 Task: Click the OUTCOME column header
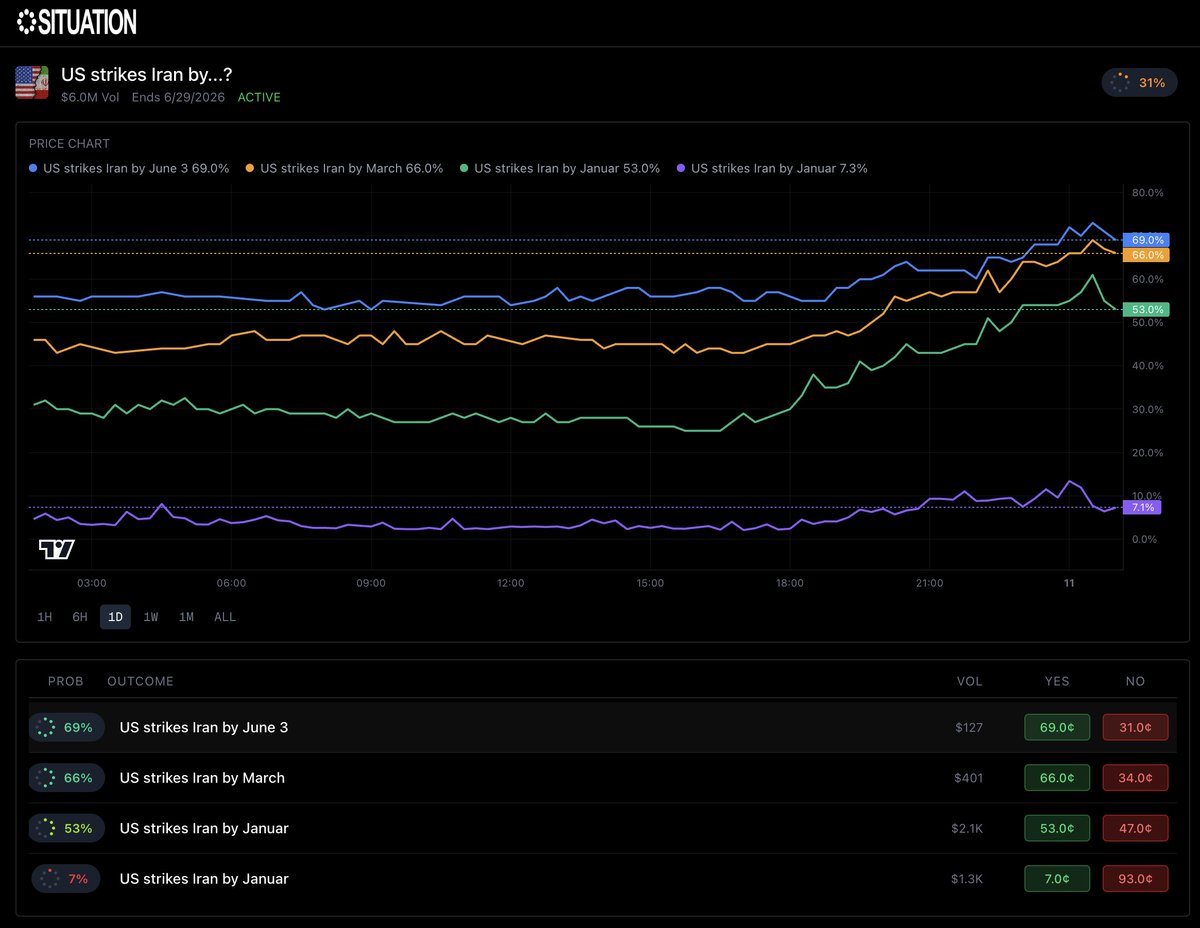coord(140,681)
